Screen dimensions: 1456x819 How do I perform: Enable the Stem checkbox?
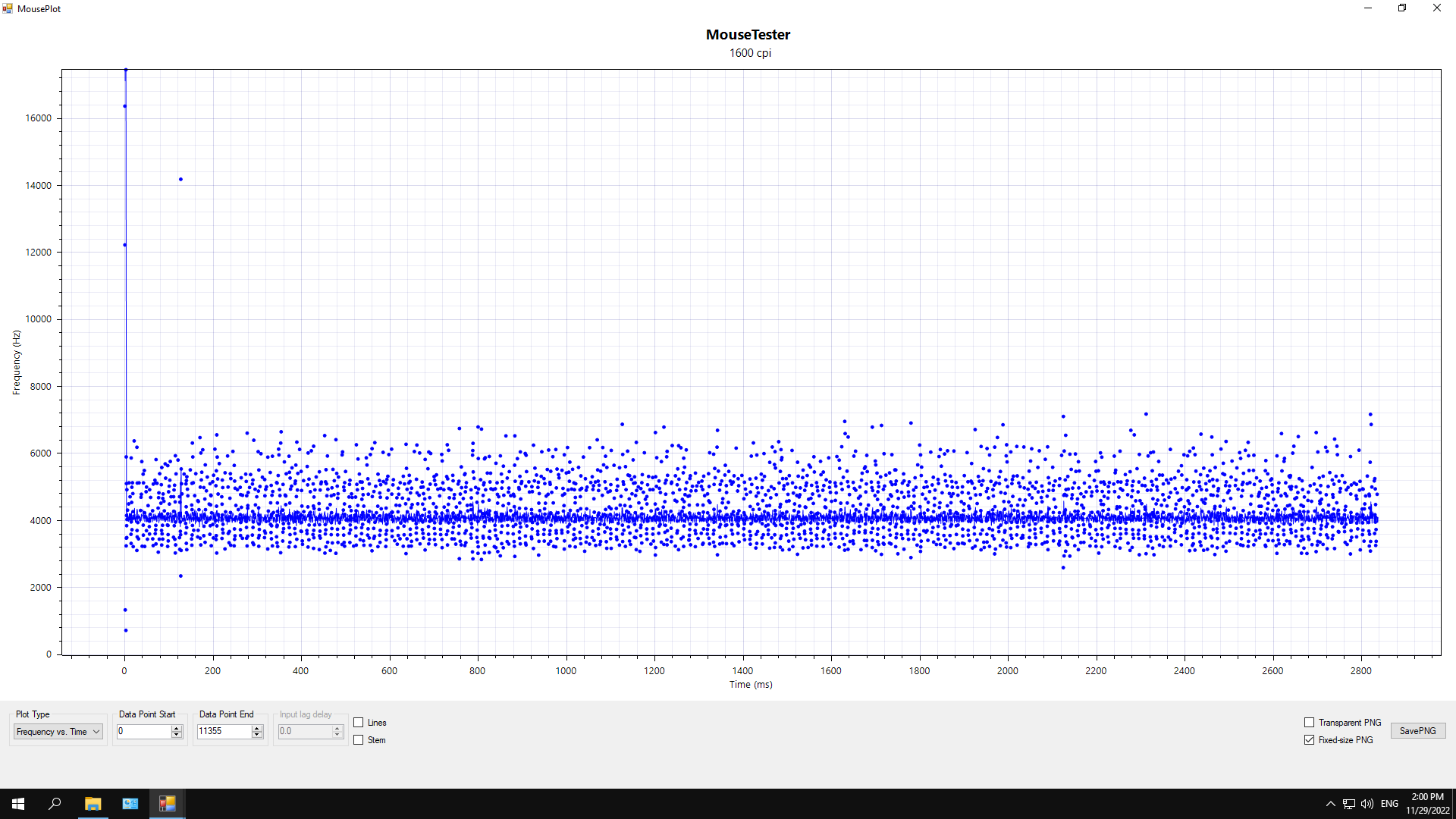[359, 740]
